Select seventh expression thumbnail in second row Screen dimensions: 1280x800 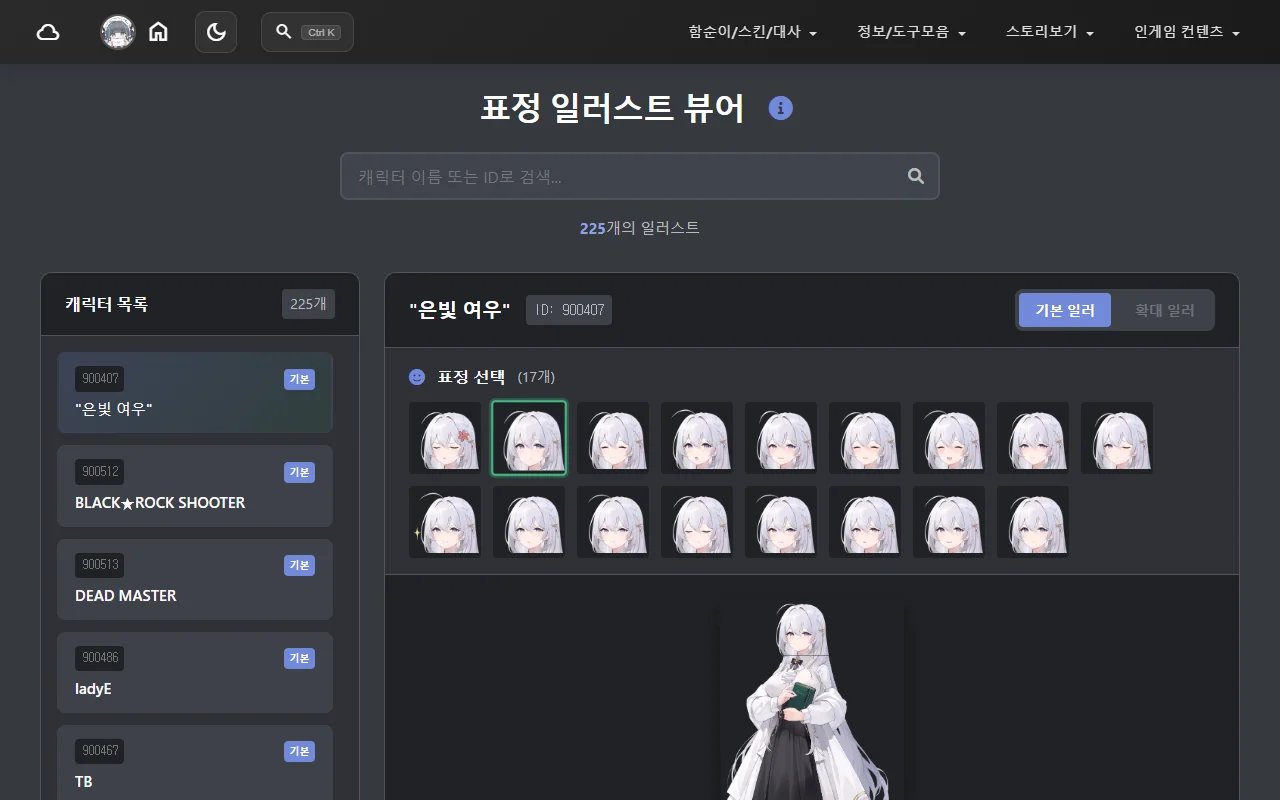click(x=949, y=522)
